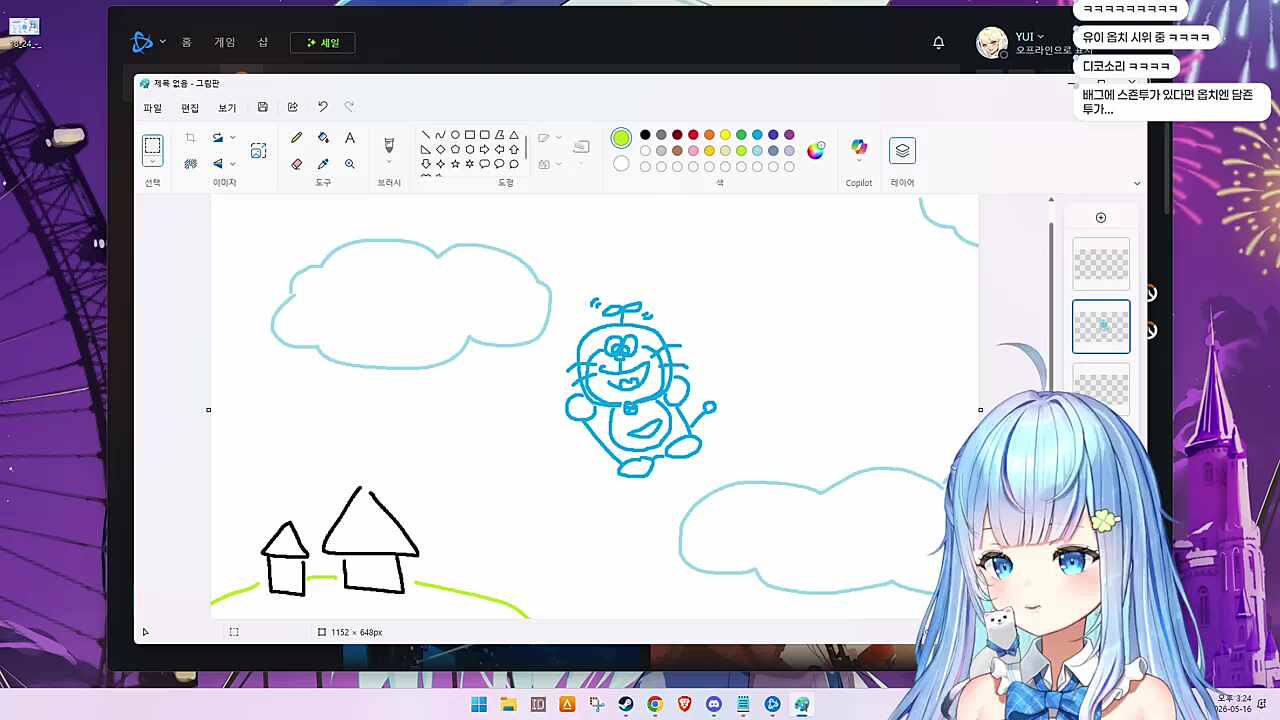The width and height of the screenshot is (1280, 720).
Task: Click the Copilot icon in Paint
Action: coord(859,148)
